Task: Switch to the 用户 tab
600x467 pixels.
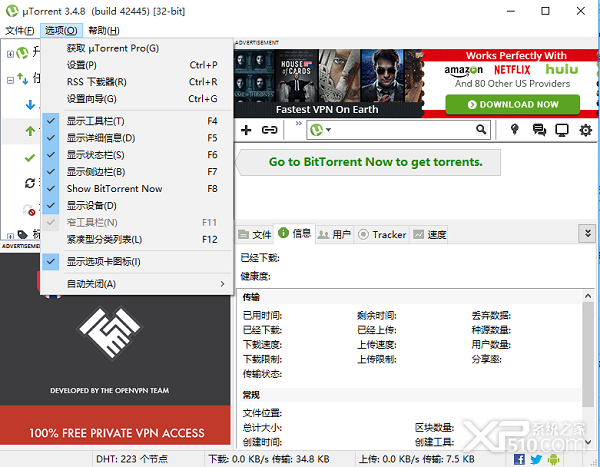Action: [334, 234]
